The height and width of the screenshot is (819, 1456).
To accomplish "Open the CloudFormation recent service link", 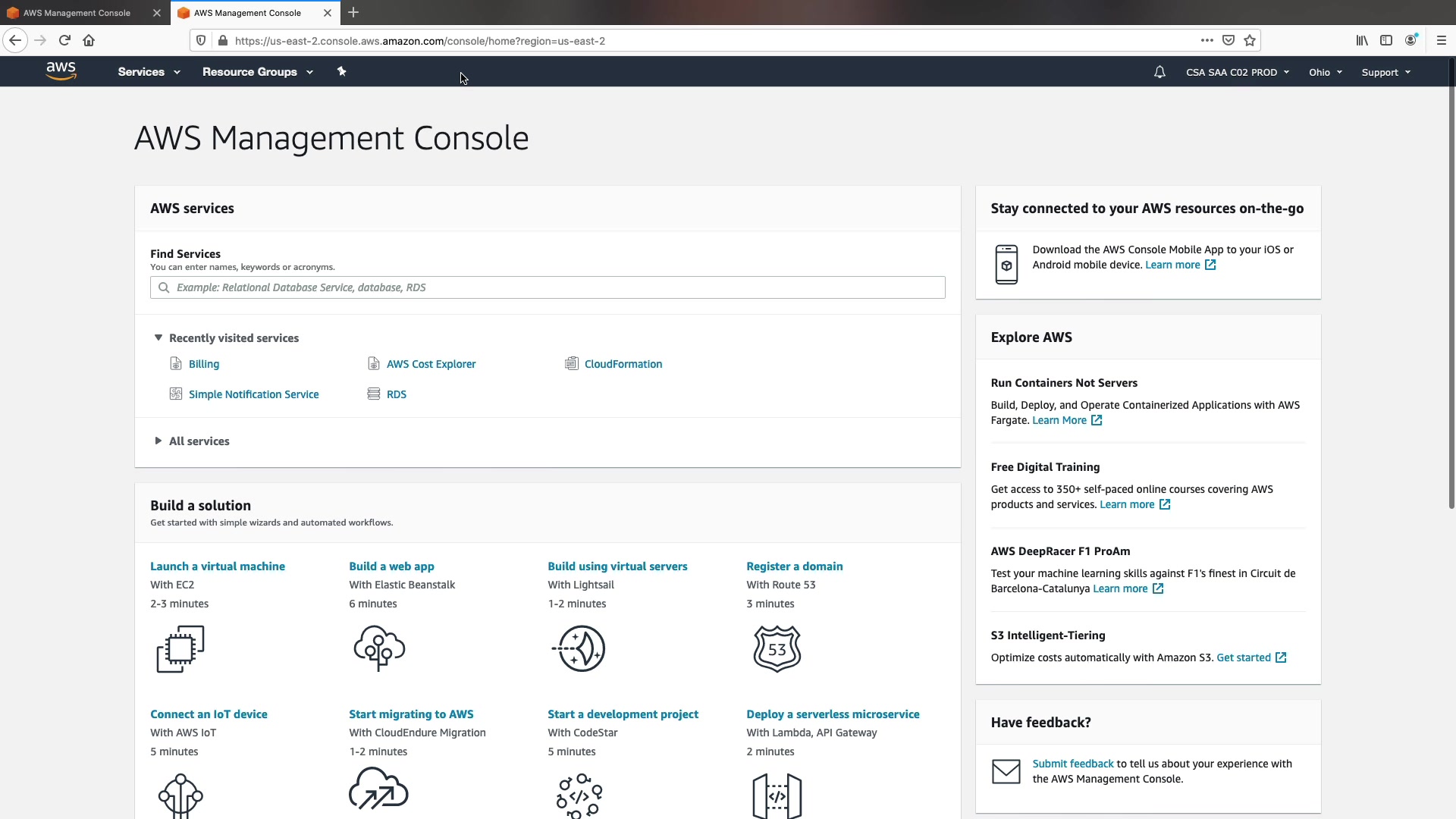I will [x=623, y=364].
